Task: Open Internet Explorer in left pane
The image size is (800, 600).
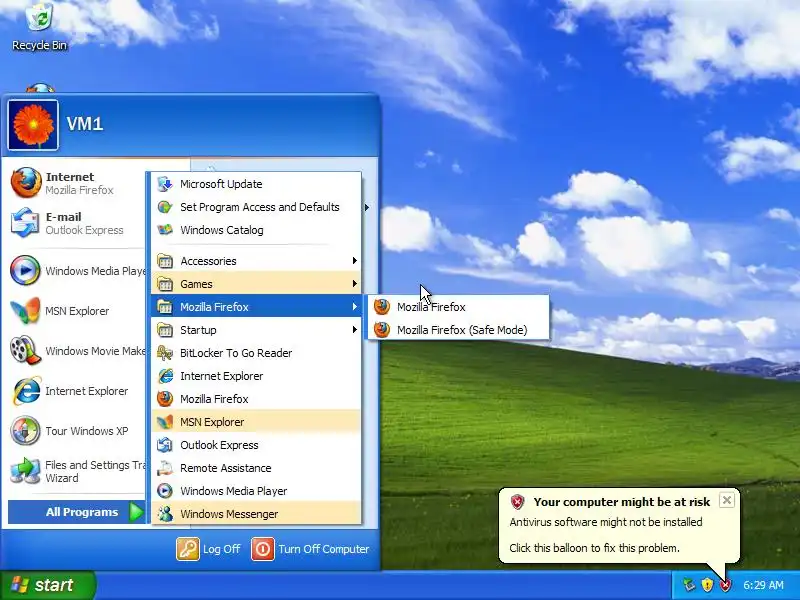Action: point(77,391)
